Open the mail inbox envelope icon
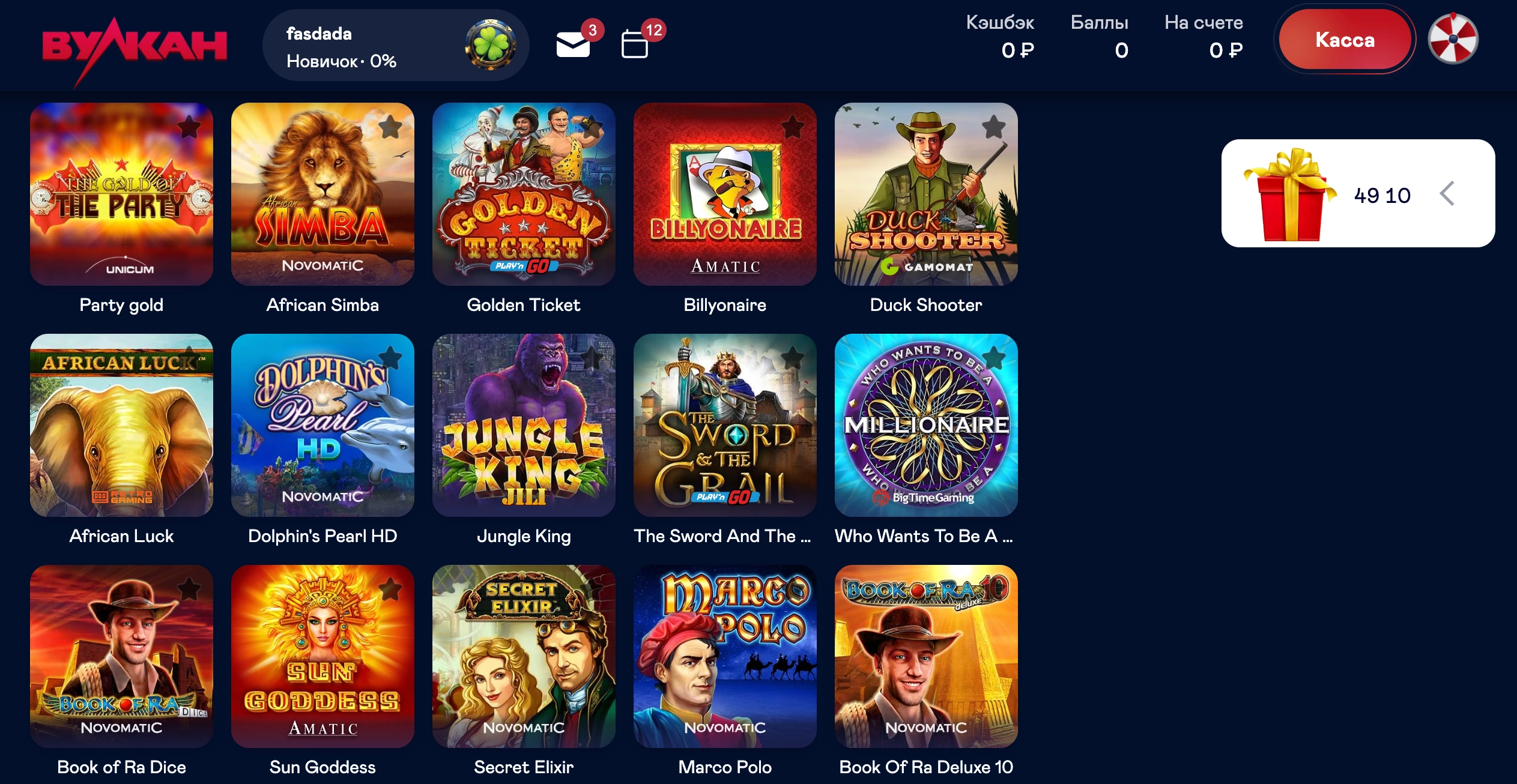Viewport: 1517px width, 784px height. [573, 44]
